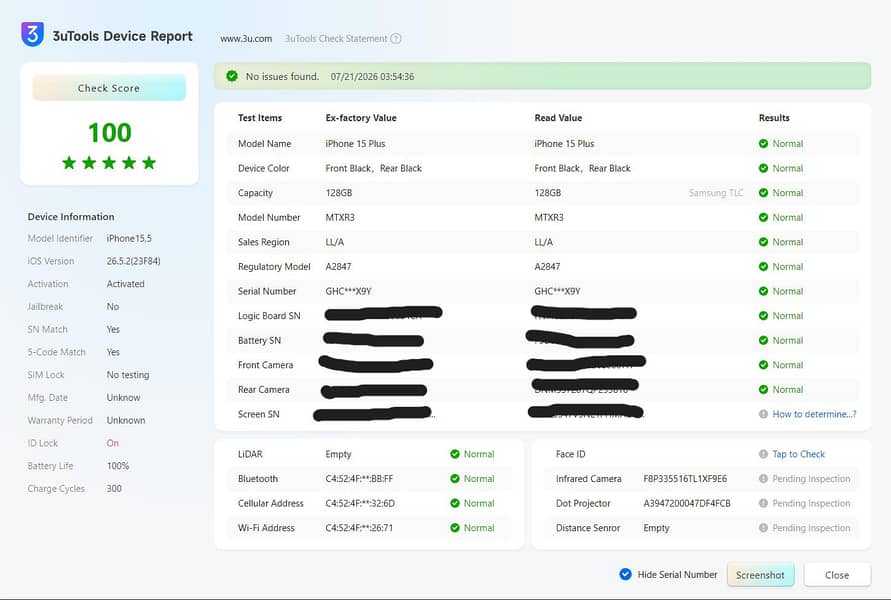Open the www.3u.com link
This screenshot has height=600, width=891.
[x=246, y=39]
